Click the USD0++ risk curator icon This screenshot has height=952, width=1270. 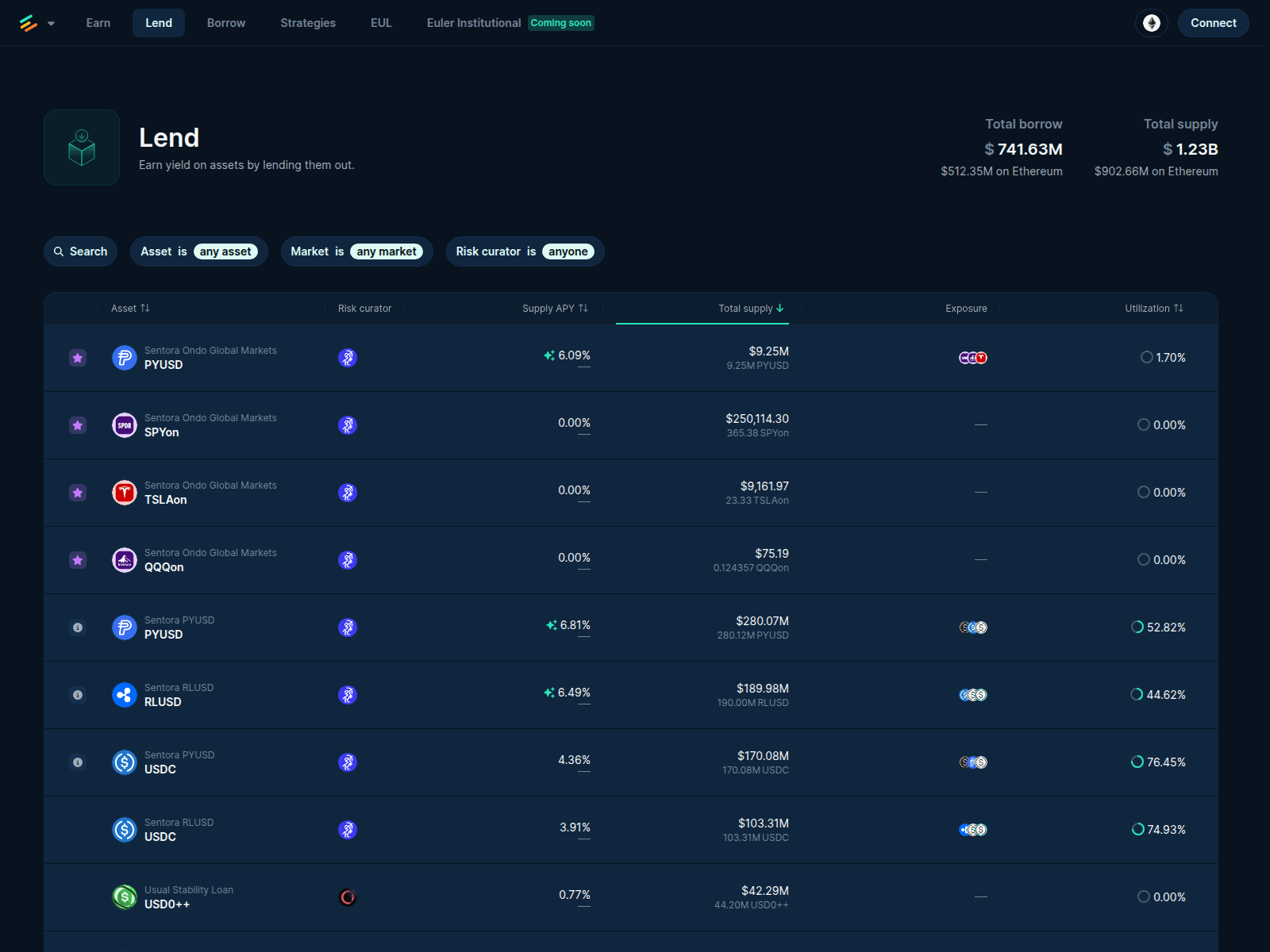[347, 897]
